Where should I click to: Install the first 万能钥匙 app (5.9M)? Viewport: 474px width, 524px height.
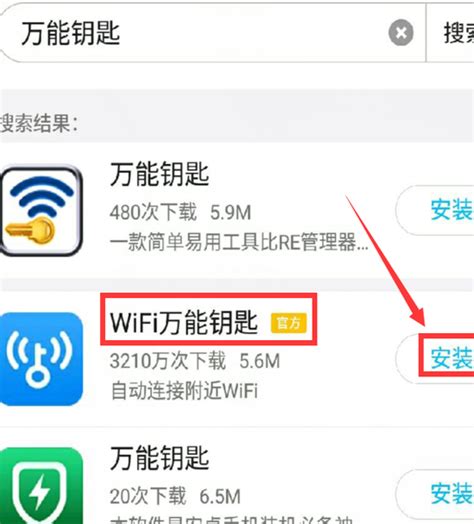point(435,210)
